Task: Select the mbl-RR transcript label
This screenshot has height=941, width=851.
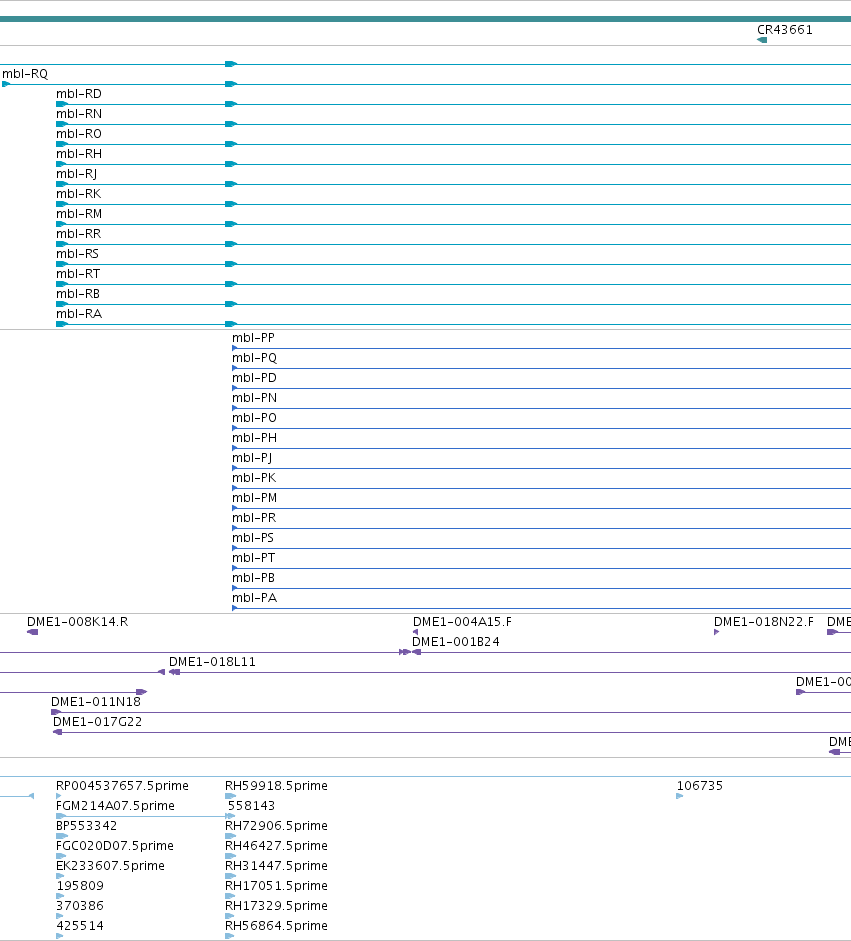Action: (x=79, y=234)
